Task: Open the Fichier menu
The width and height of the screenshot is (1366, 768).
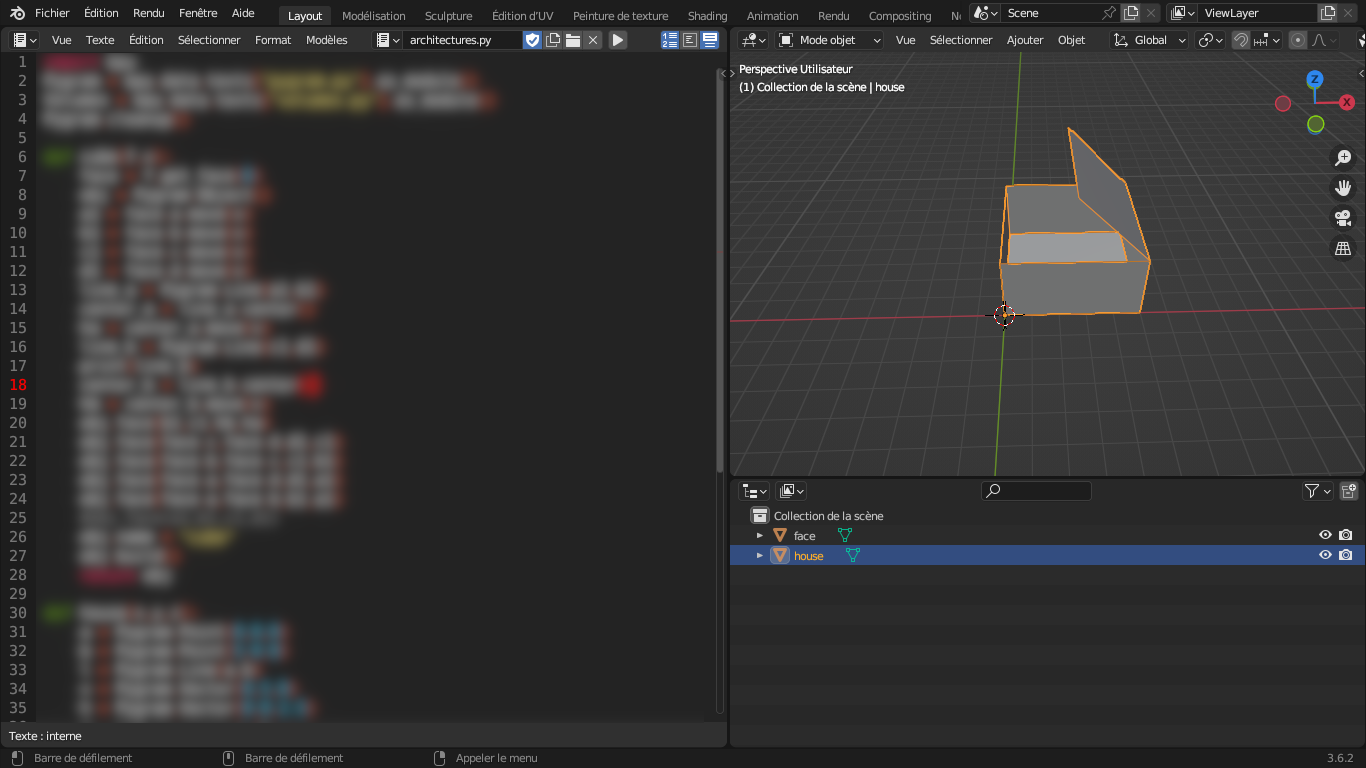Action: pos(52,13)
